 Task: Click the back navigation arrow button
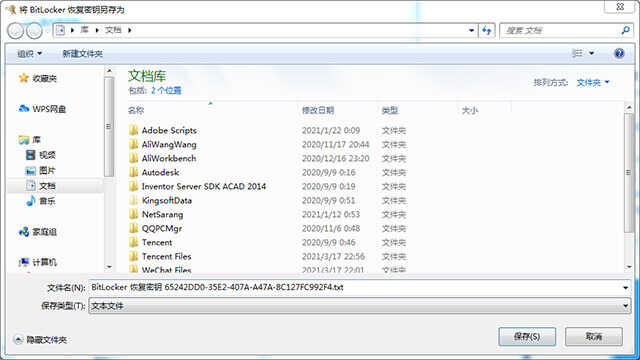pos(16,31)
